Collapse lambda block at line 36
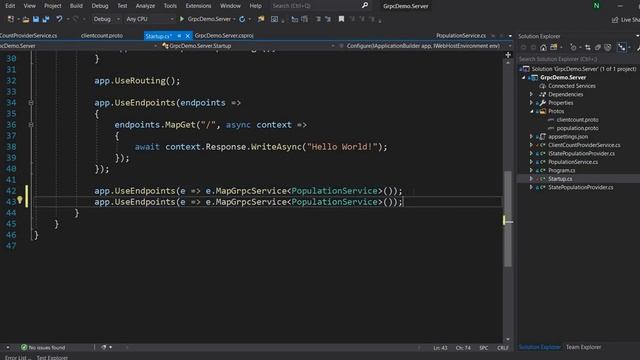 point(31,125)
